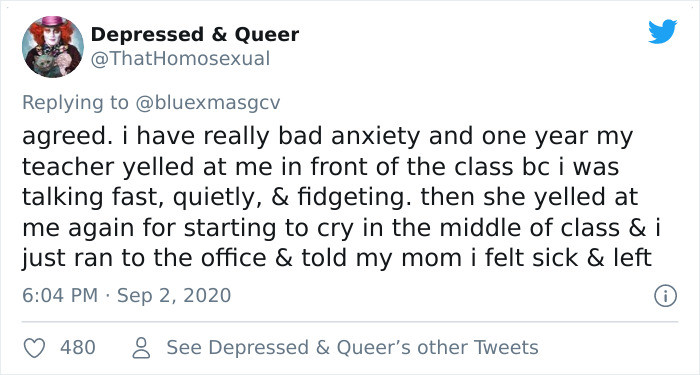Click the line about crying in class
This screenshot has width=700, height=375.
[342, 228]
